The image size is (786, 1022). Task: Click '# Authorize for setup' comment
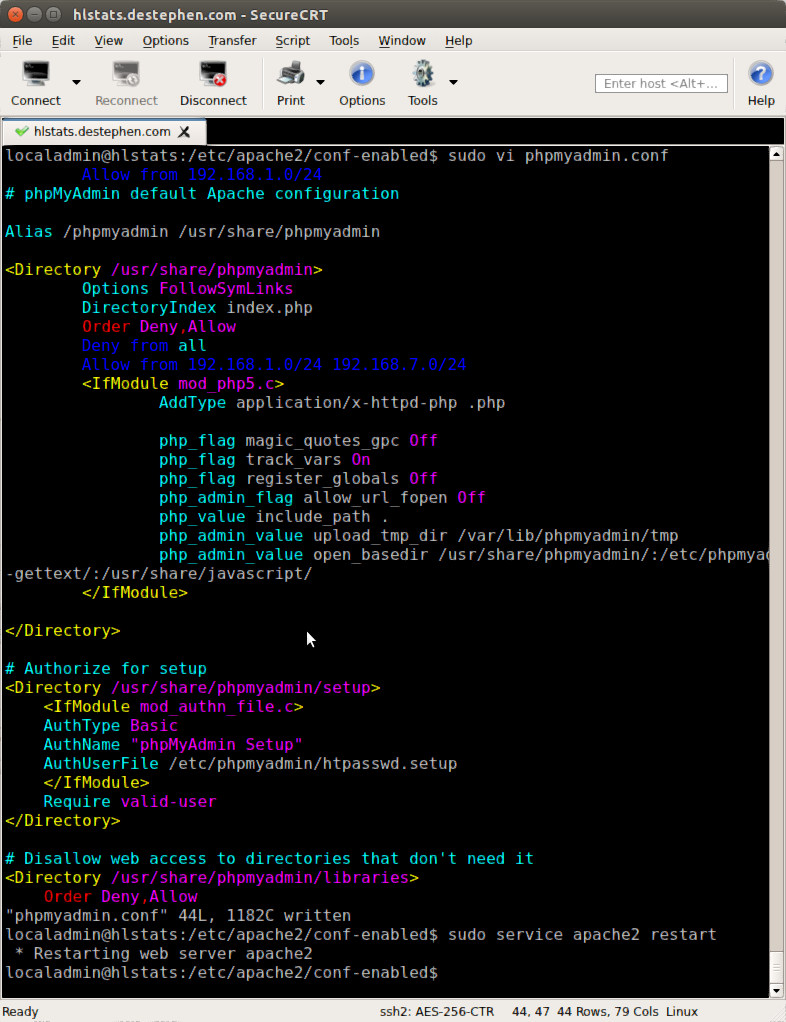(x=106, y=669)
